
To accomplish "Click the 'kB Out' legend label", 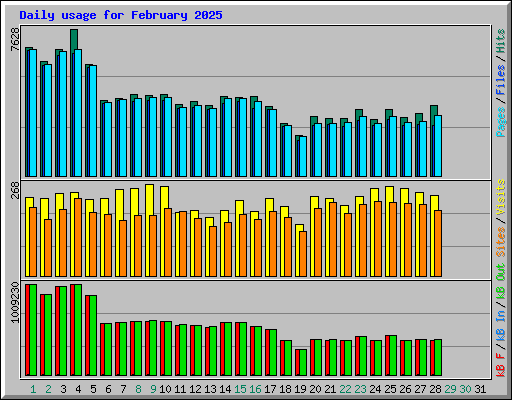I will (501, 282).
